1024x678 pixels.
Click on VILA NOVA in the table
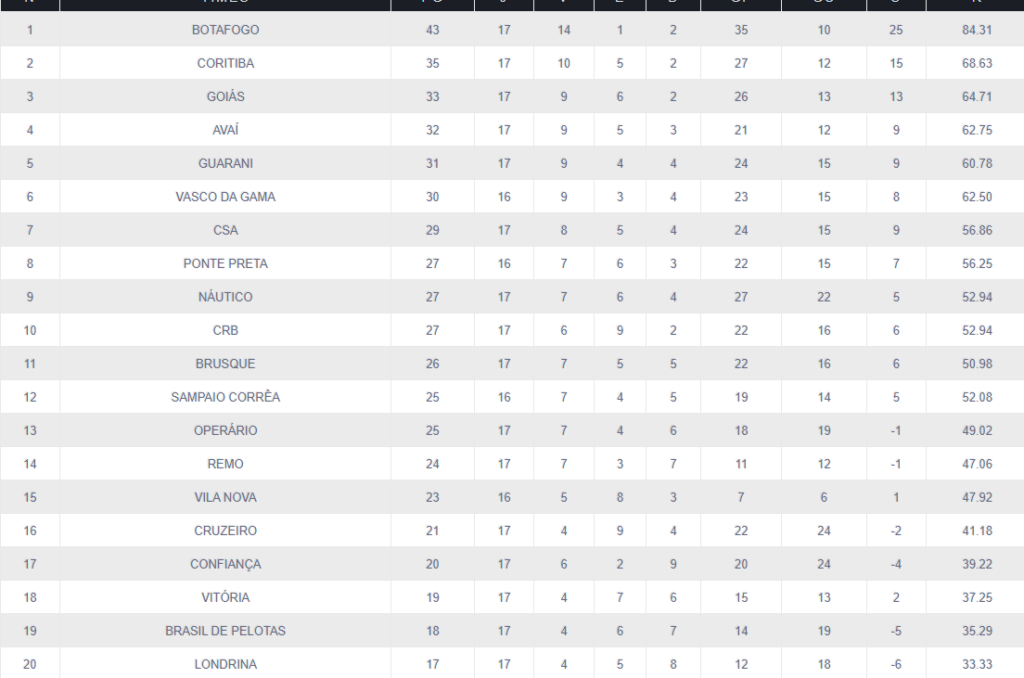(225, 497)
